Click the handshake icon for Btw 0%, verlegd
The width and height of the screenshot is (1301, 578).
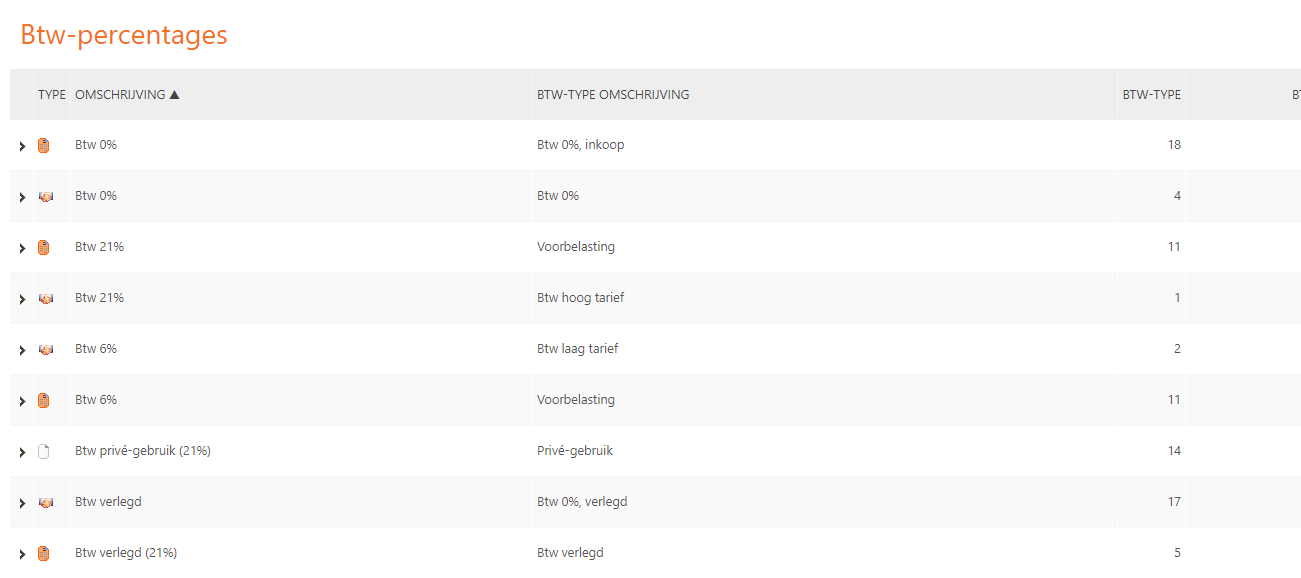(45, 503)
